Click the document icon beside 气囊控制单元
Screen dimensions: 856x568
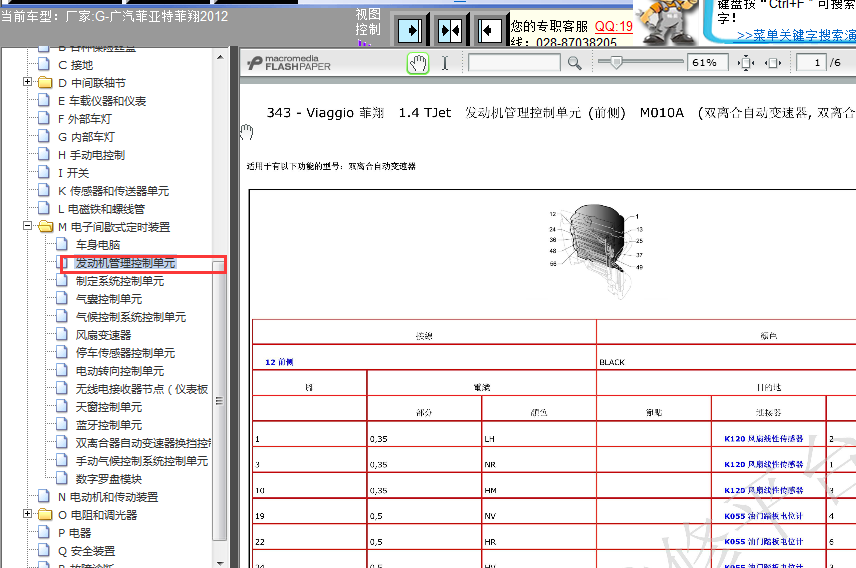coord(62,298)
